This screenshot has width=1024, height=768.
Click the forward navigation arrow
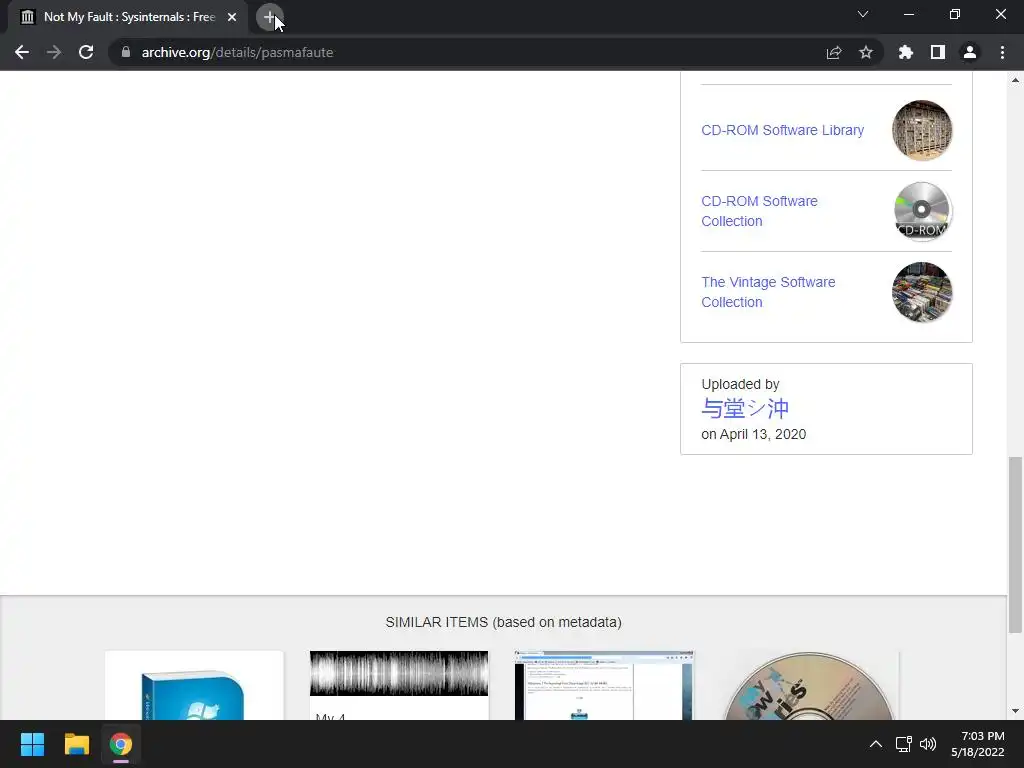[54, 52]
